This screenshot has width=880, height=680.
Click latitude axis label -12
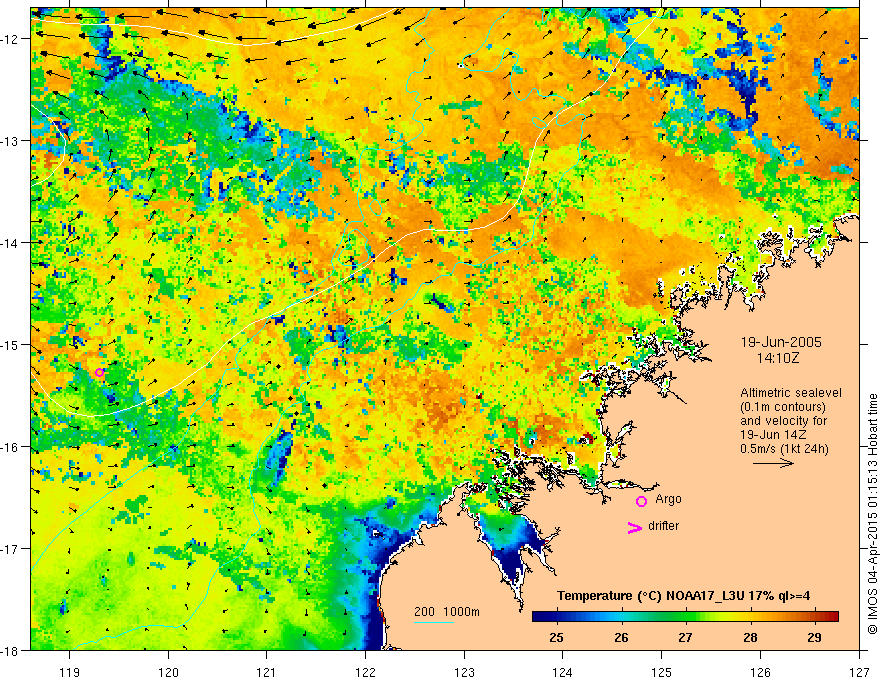pyautogui.click(x=11, y=39)
